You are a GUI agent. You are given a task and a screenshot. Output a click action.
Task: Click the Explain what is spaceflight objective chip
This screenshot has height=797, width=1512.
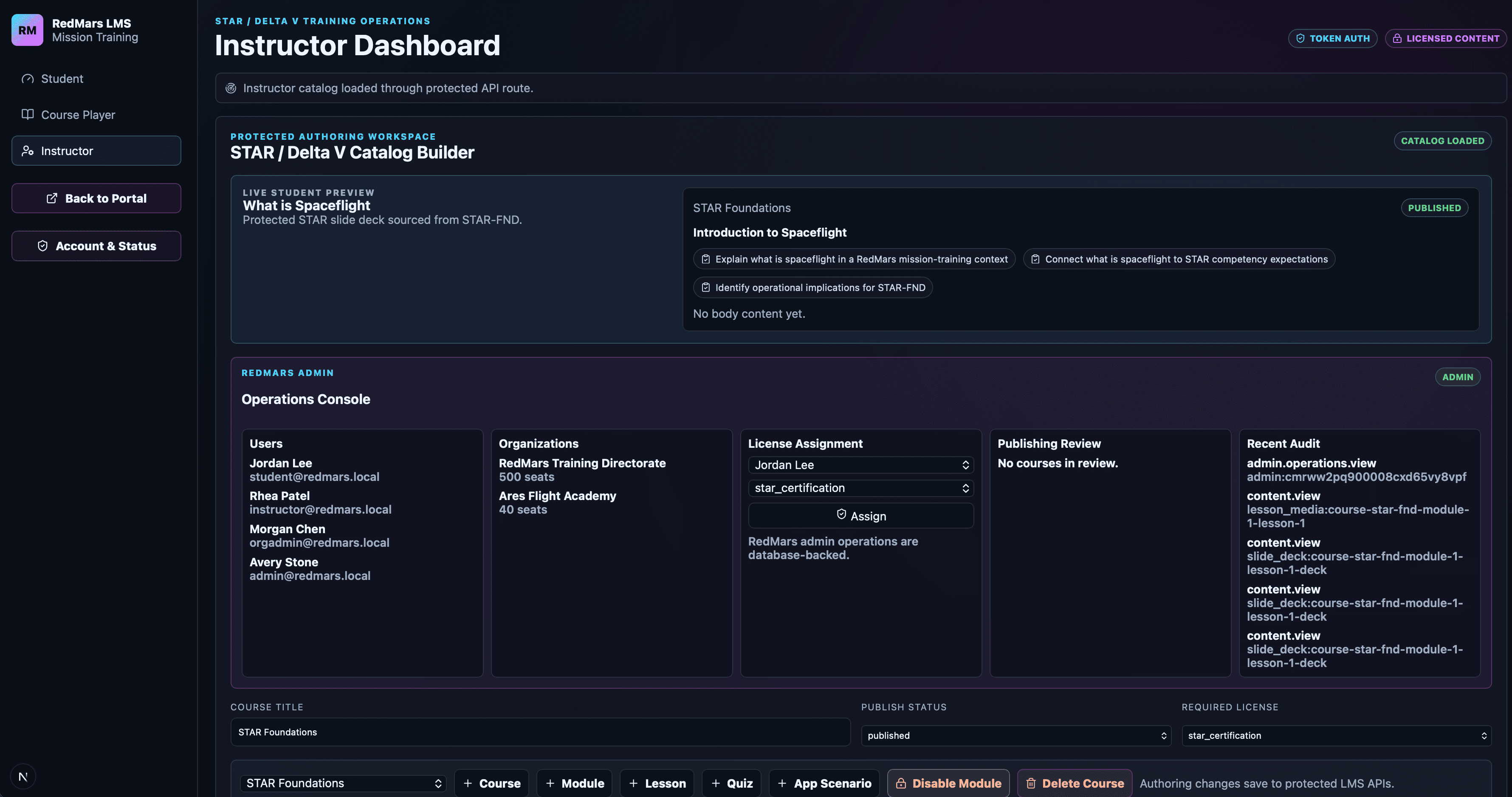coord(854,259)
